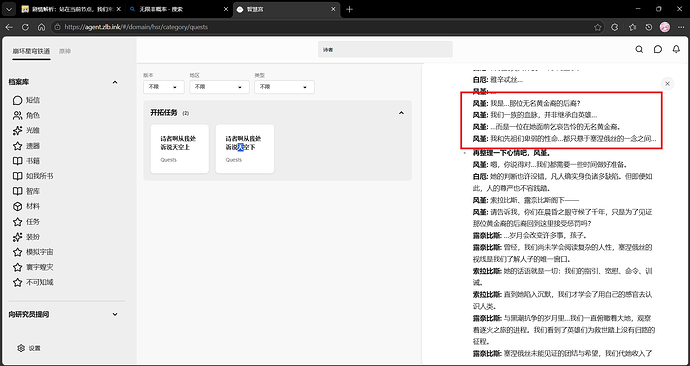690x366 pixels.
Task: Open 角色 characters in the sidebar
Action: (x=26, y=115)
